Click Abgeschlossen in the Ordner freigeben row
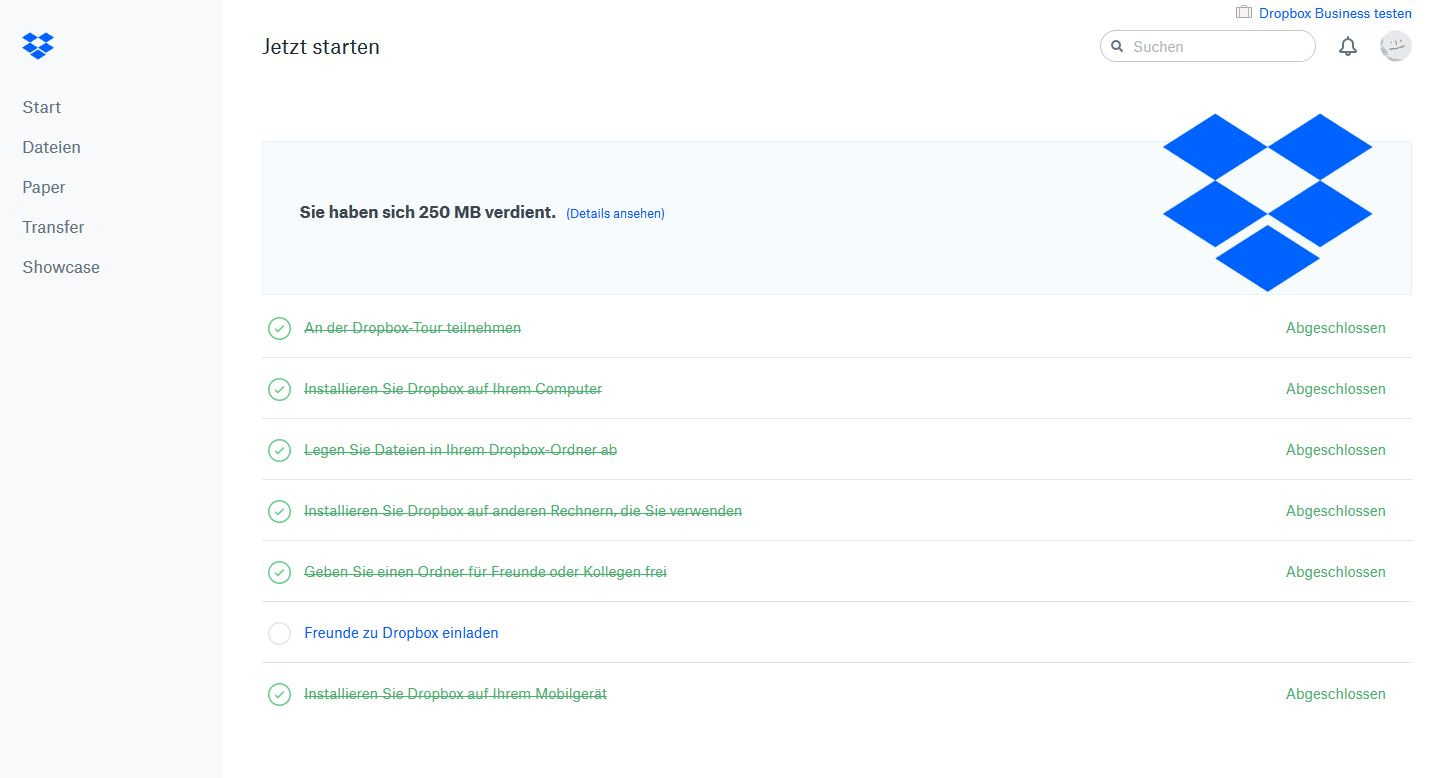1436x778 pixels. click(1336, 572)
